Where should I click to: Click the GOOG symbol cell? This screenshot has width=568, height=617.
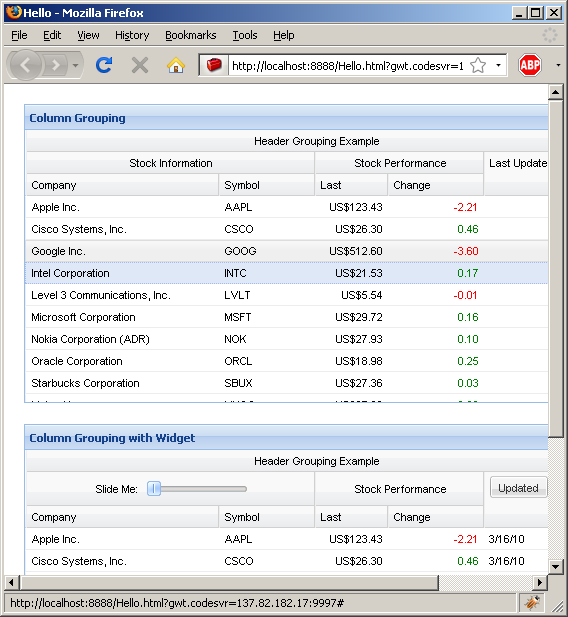click(x=240, y=251)
